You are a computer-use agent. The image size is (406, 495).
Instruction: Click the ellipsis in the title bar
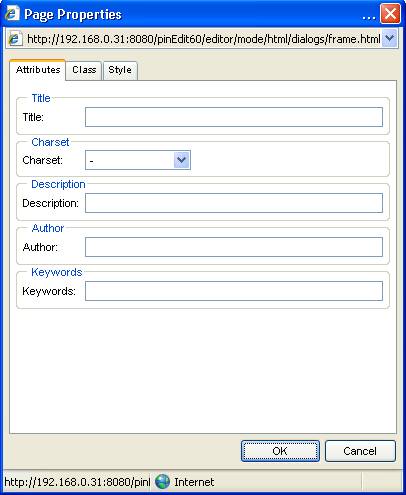[369, 17]
